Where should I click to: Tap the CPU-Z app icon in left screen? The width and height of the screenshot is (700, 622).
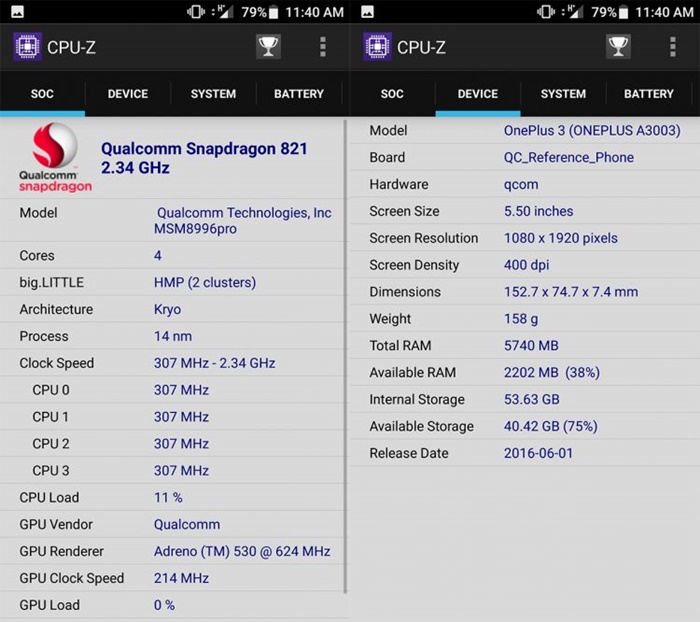27,46
